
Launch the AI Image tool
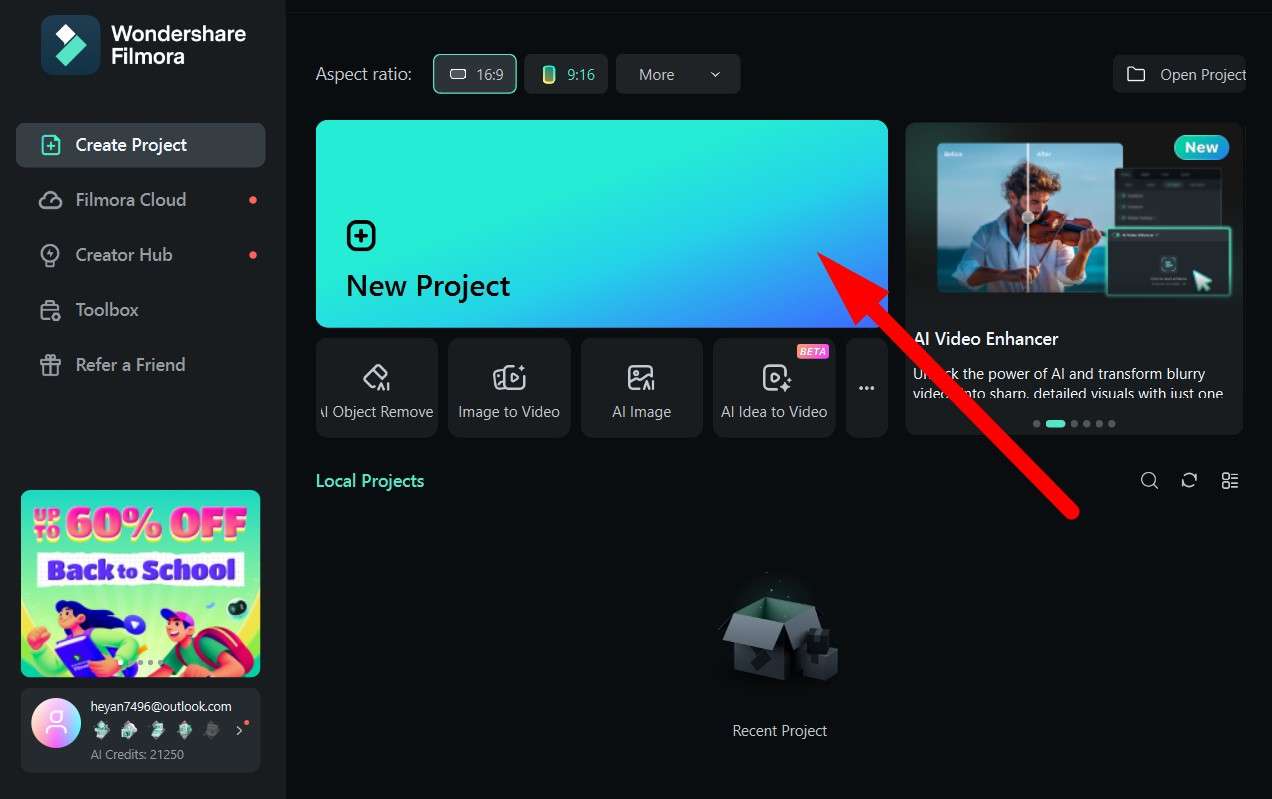pyautogui.click(x=642, y=388)
